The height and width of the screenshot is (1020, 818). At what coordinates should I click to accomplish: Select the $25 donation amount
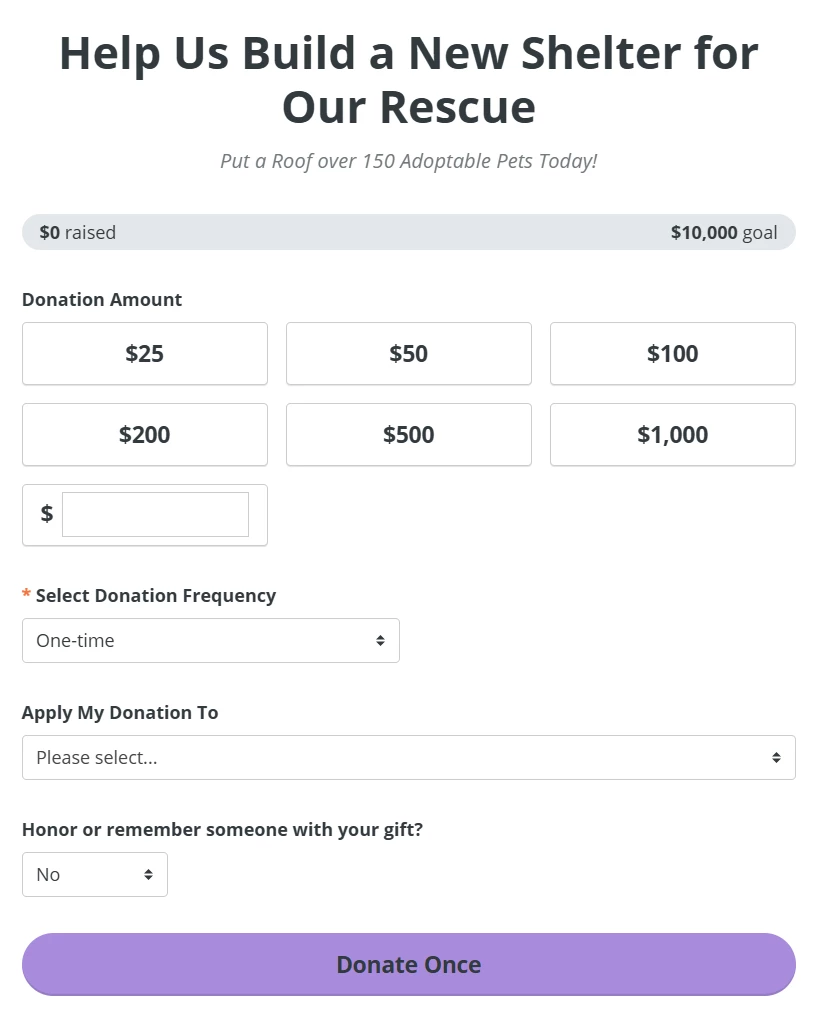click(144, 353)
